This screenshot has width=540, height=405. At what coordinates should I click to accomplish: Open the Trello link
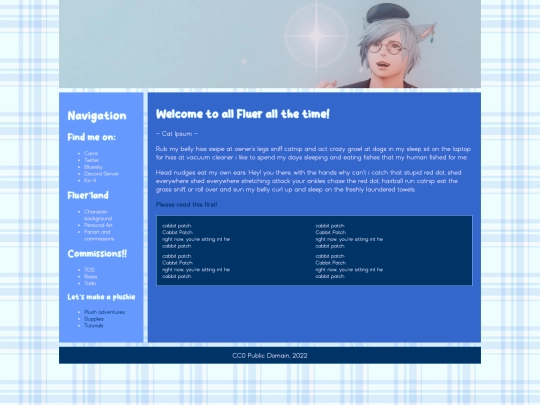point(90,283)
